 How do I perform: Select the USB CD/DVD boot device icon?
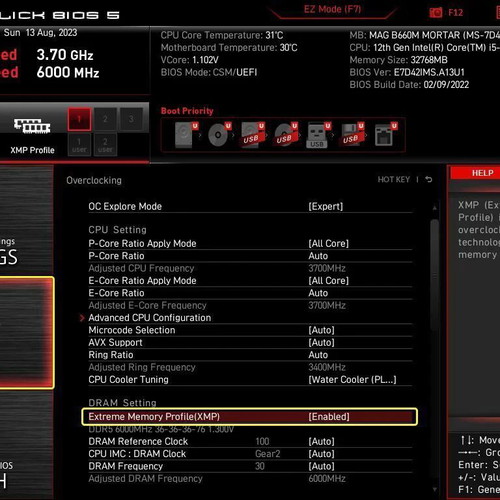tap(285, 134)
